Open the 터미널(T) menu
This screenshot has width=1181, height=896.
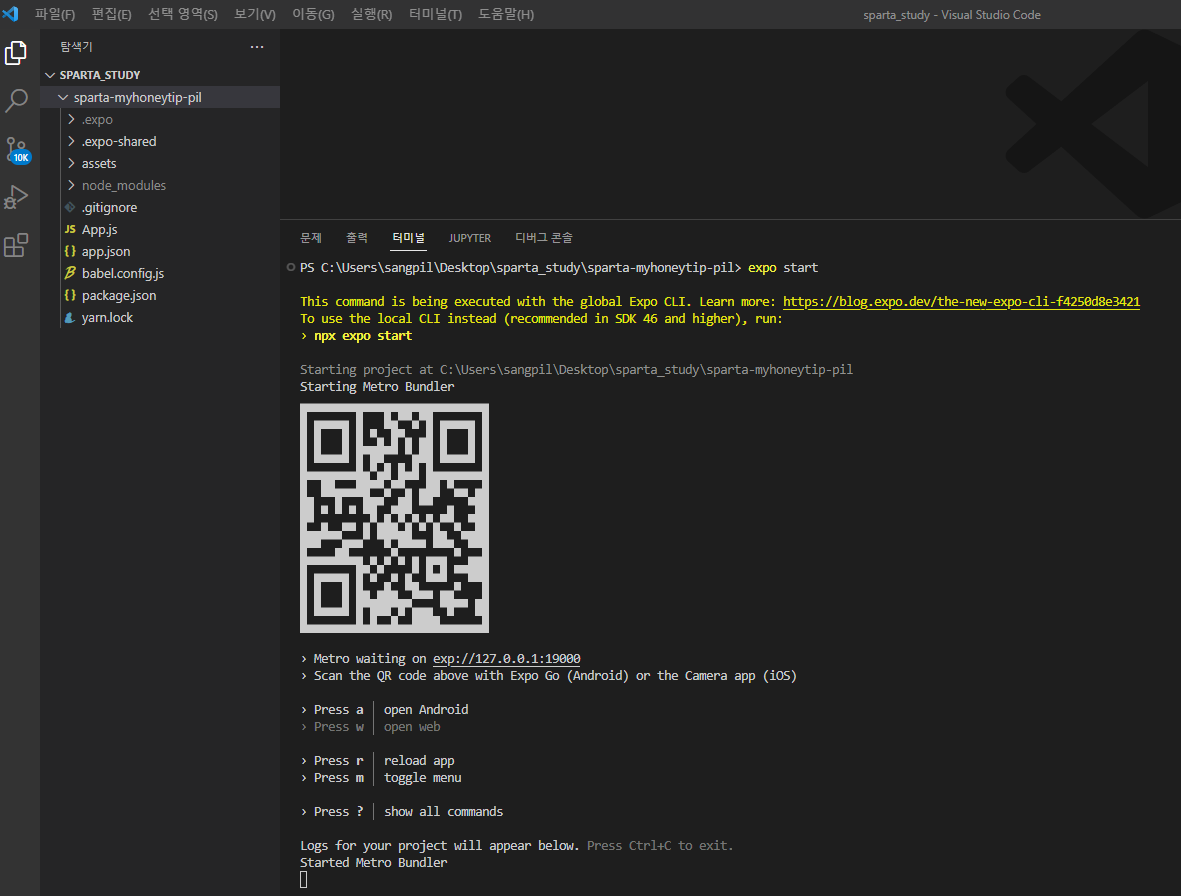435,14
